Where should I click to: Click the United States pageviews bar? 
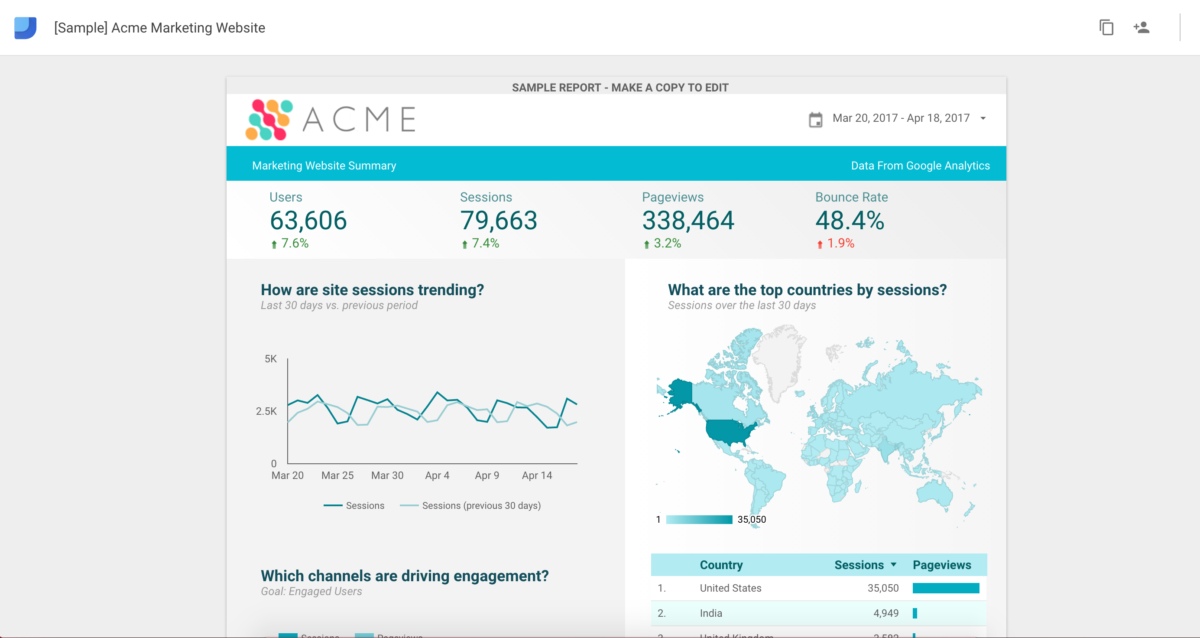(x=946, y=589)
